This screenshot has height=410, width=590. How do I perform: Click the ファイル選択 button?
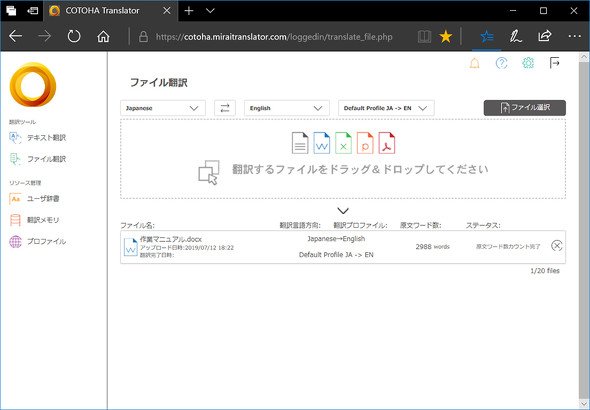pos(525,108)
